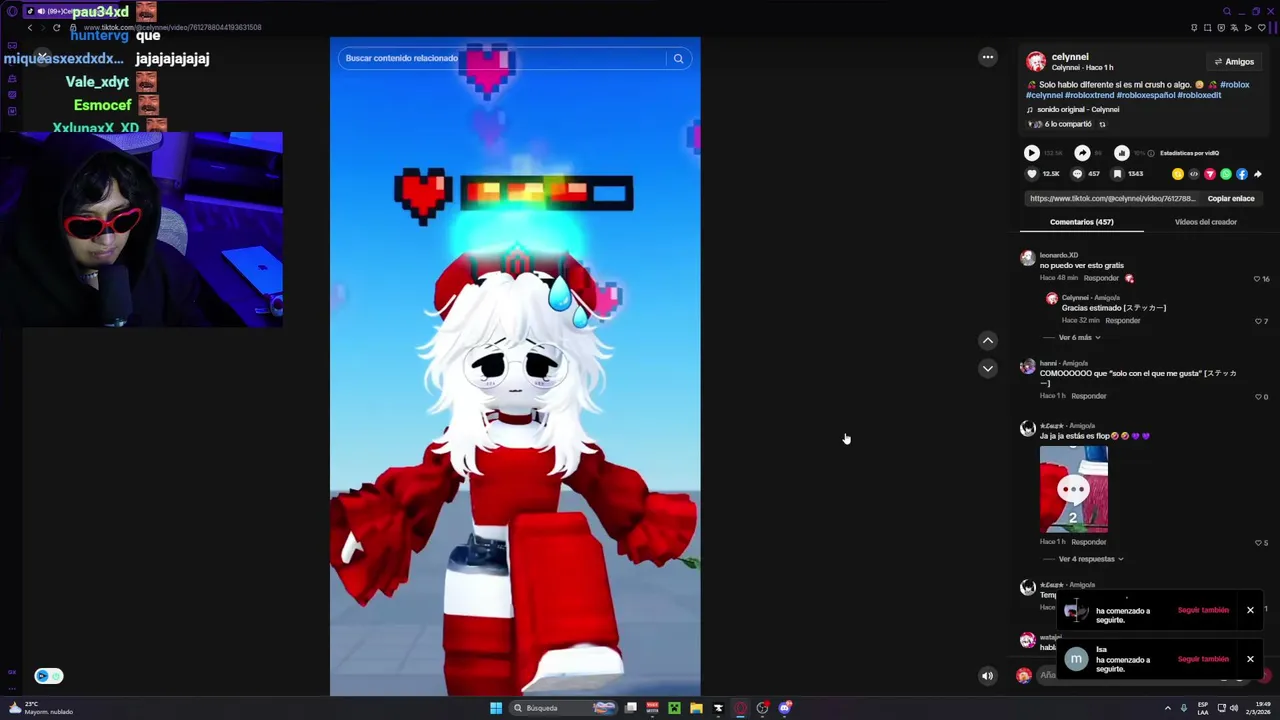
Task: Share the video to Facebook
Action: point(1242,174)
